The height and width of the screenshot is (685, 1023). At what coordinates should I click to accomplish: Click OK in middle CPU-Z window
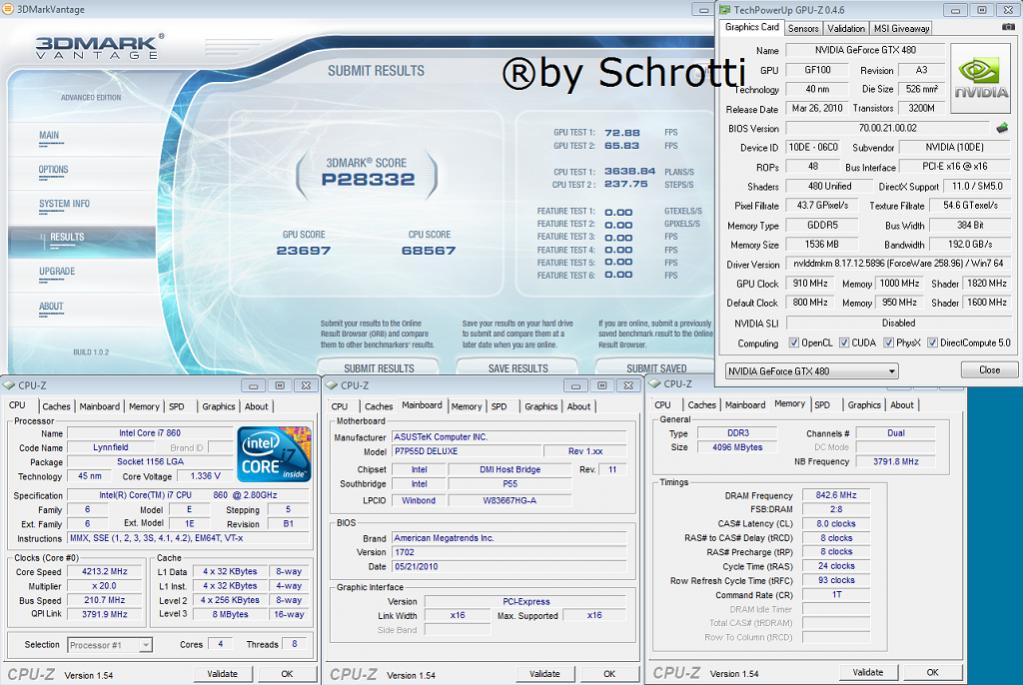coord(609,674)
